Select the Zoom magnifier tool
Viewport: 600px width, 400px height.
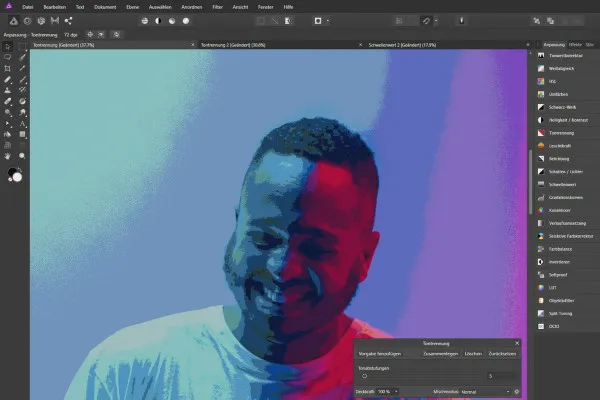point(22,155)
